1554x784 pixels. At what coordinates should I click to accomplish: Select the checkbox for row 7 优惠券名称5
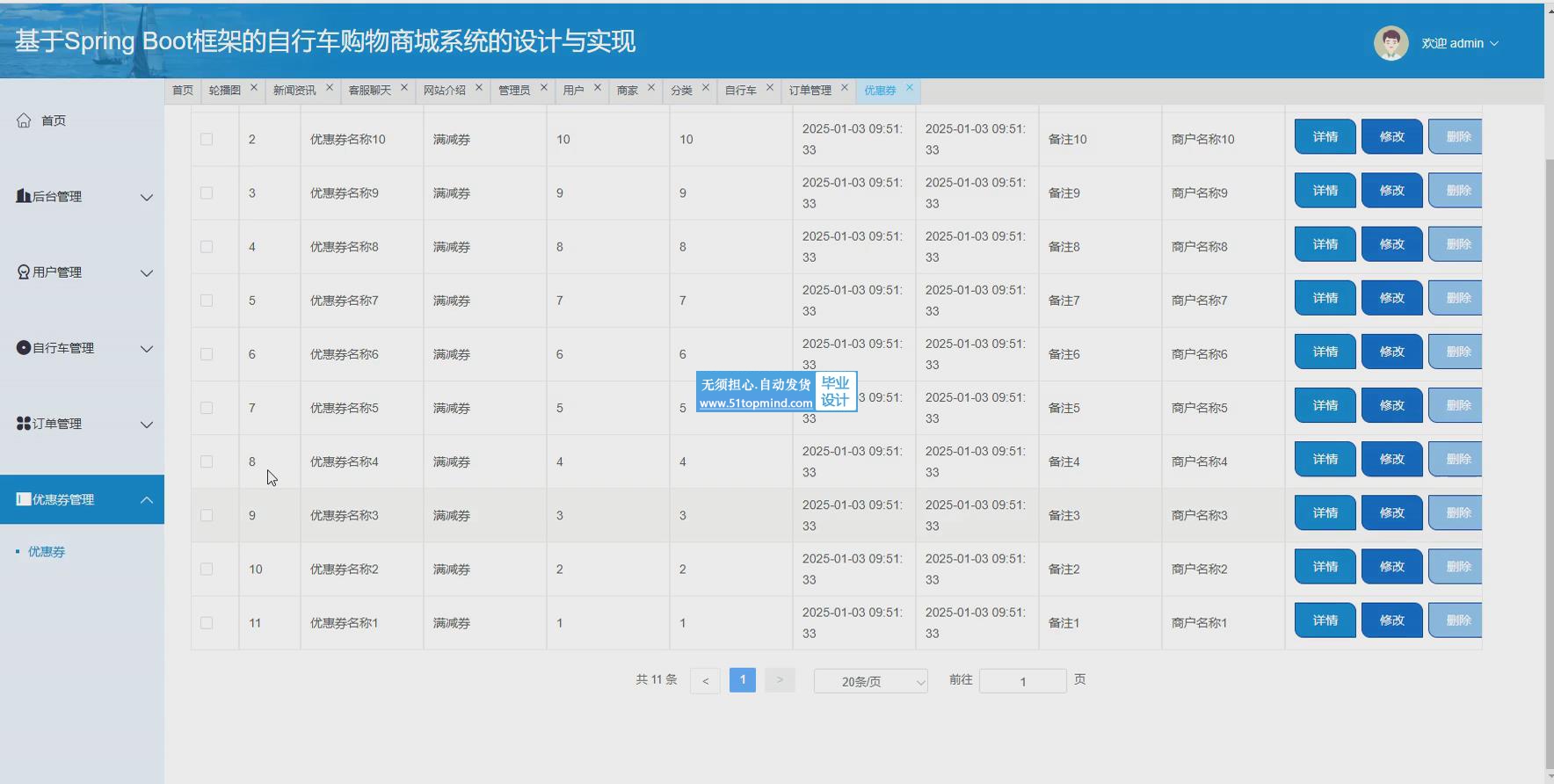click(x=207, y=408)
